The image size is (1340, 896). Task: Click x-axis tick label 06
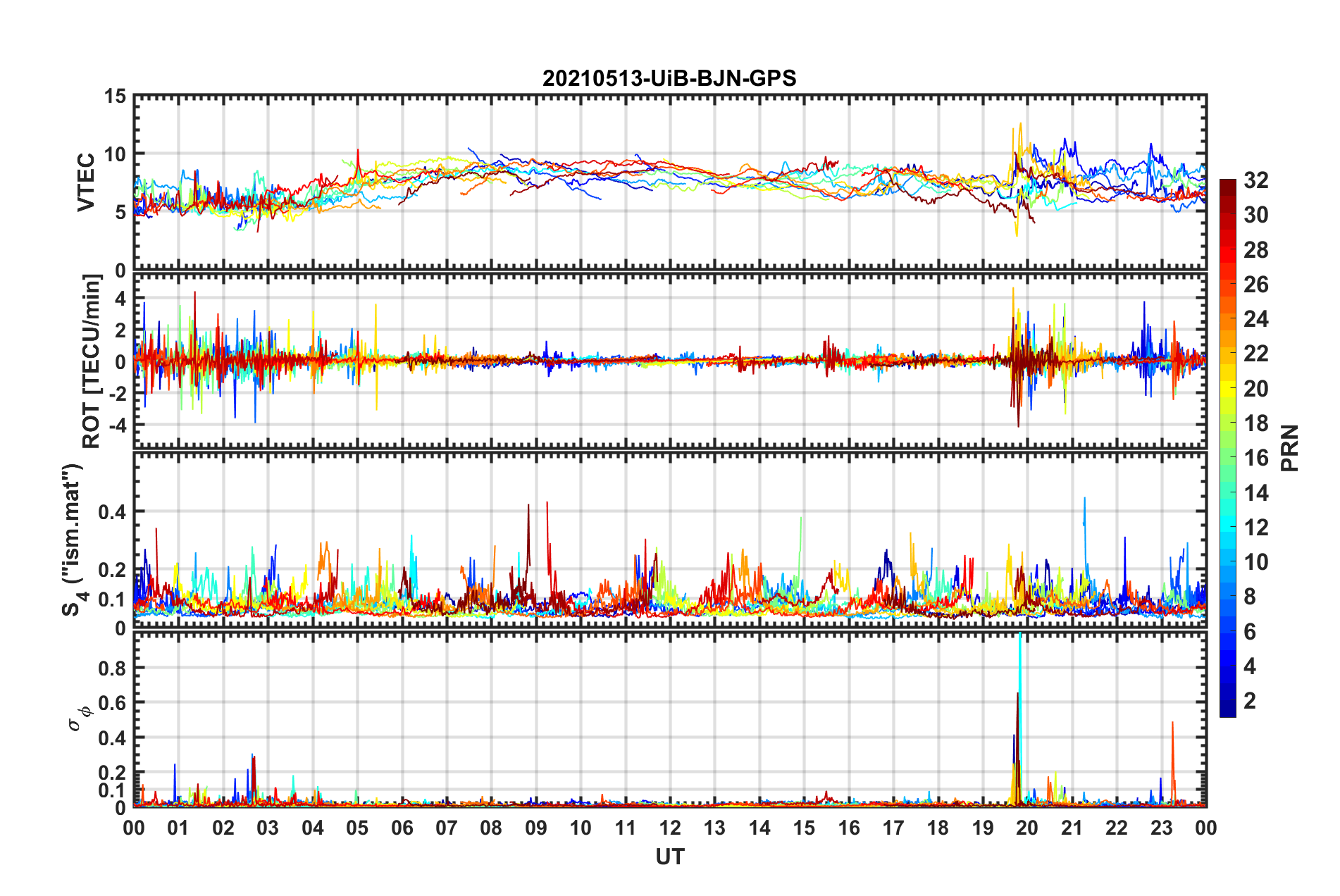coord(402,828)
